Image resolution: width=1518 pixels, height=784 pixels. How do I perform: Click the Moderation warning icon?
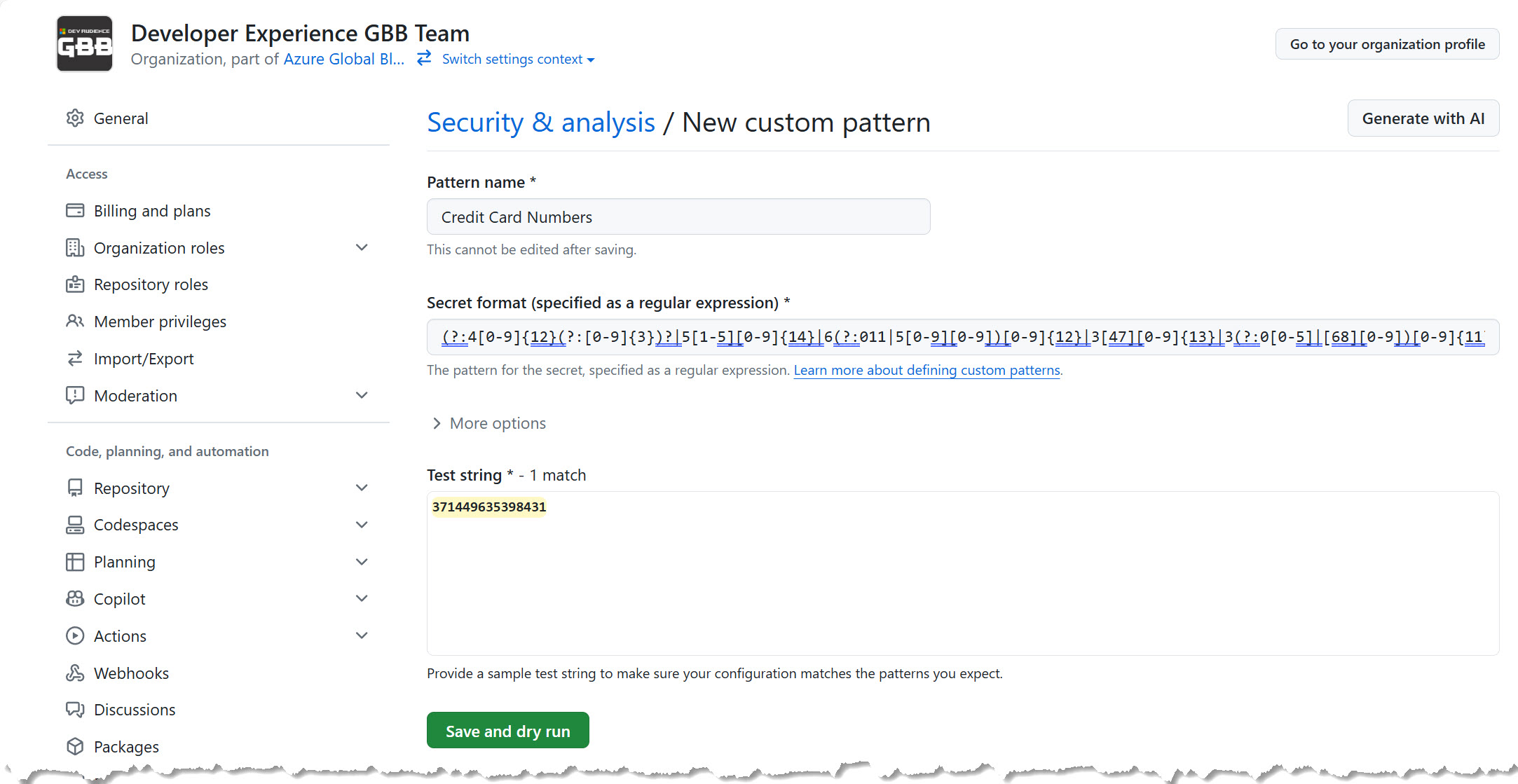tap(76, 395)
